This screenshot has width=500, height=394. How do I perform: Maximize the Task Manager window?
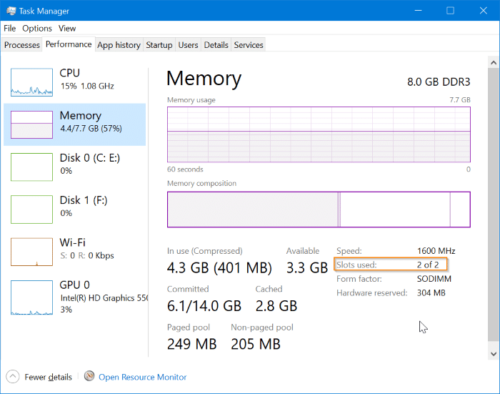tap(450, 11)
